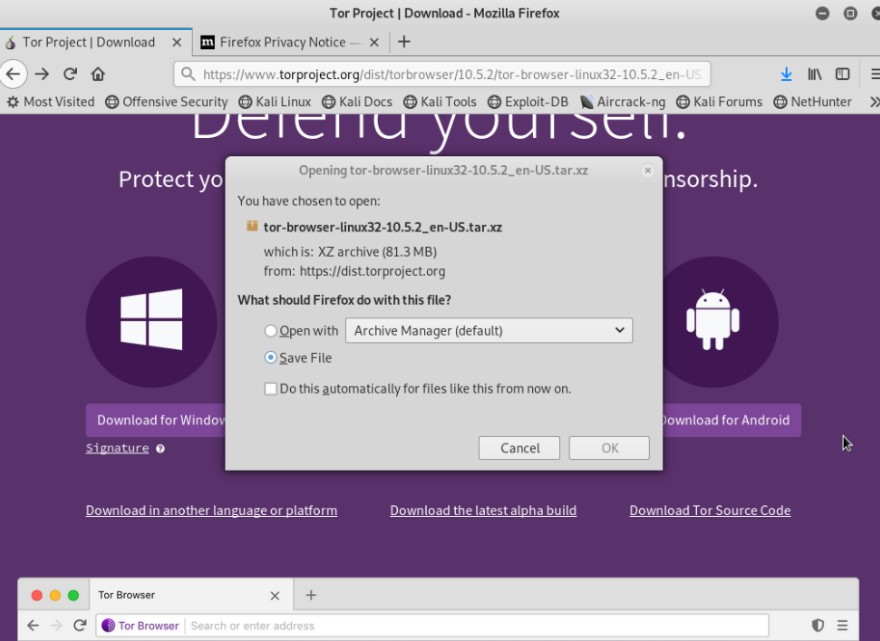This screenshot has height=641, width=880.
Task: Click the red dot in Tor Browser mockup
Action: click(37, 595)
